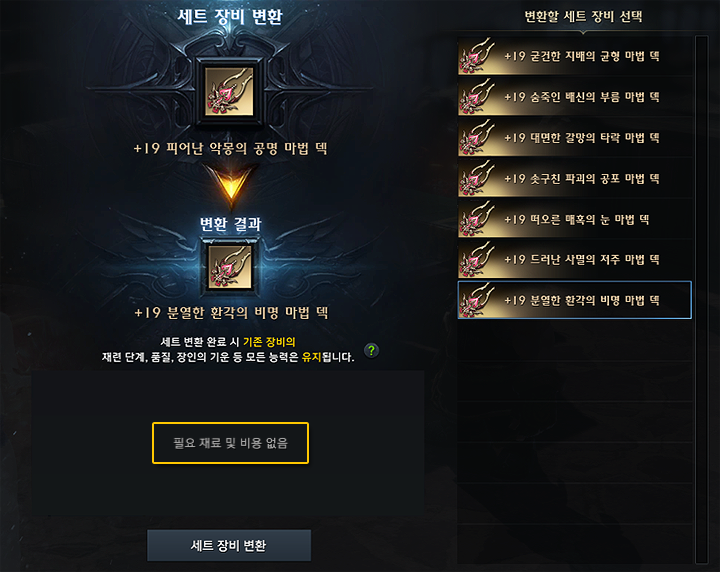
Task: Click the source equipment icon slot at top
Action: 229,91
